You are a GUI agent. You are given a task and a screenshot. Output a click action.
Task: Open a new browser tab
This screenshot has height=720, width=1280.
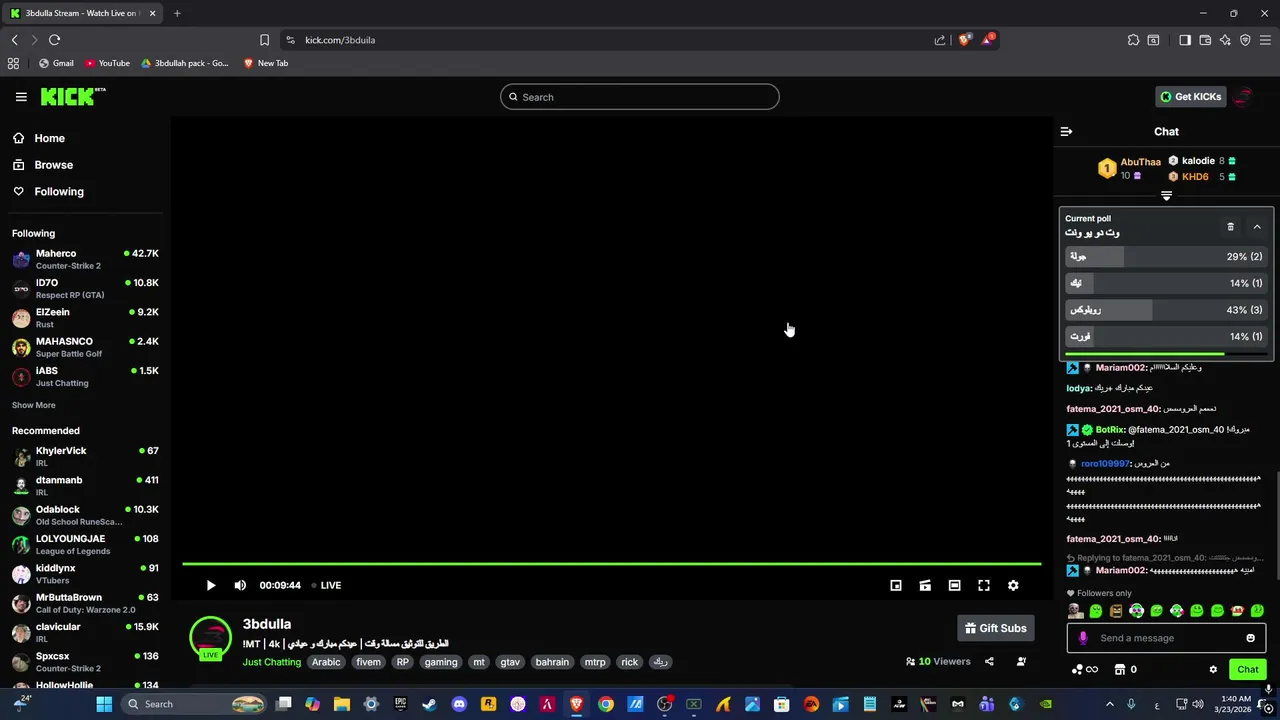click(177, 13)
